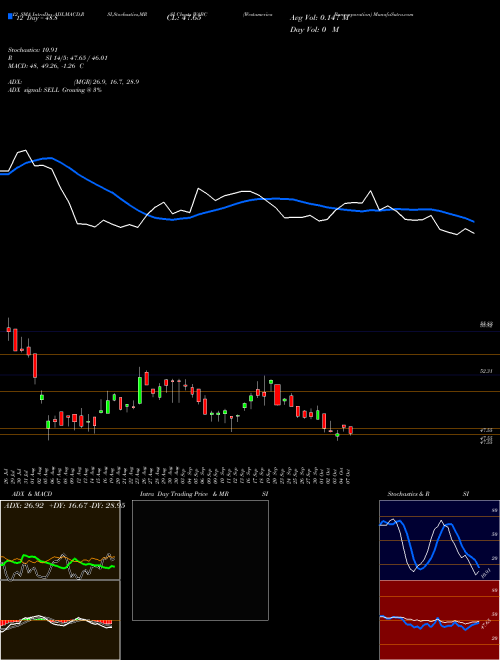Open the ADX indicator chart panel

pyautogui.click(x=60, y=540)
